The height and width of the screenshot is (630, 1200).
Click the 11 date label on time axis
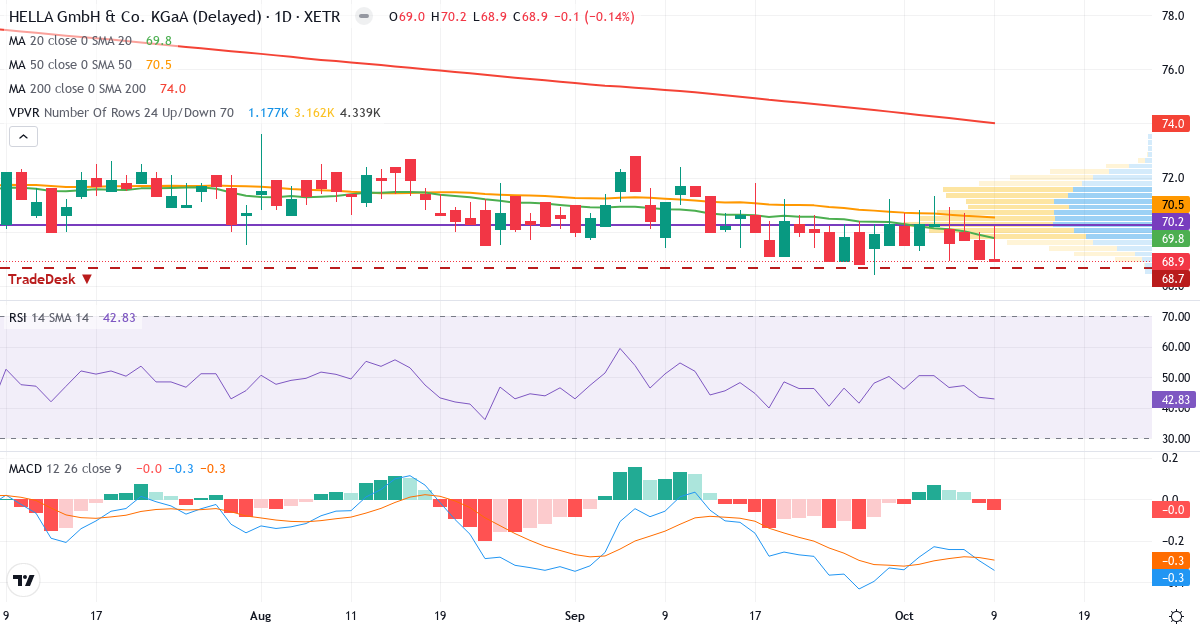[x=351, y=615]
